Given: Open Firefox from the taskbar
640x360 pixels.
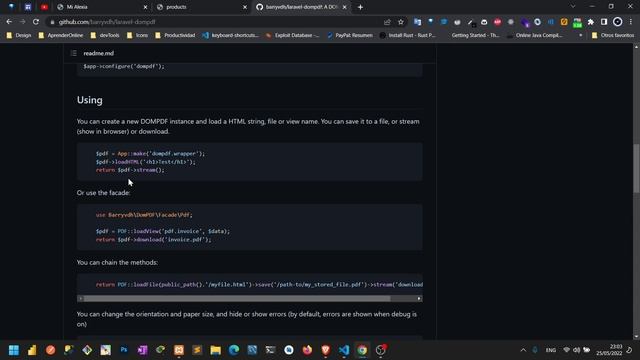Looking at the screenshot, I should click(307, 350).
